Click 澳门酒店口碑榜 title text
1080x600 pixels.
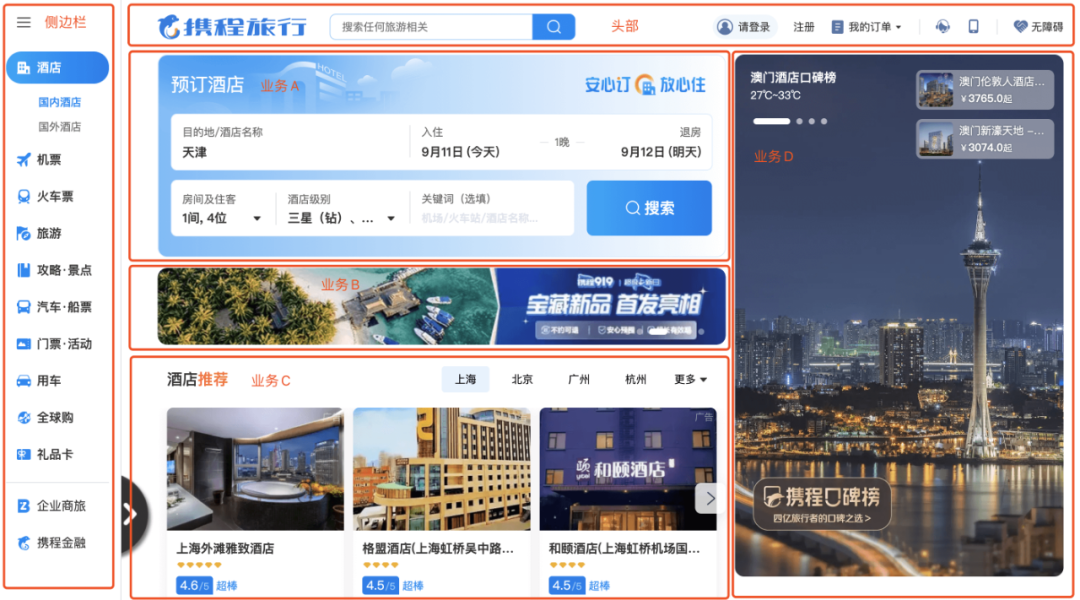pos(793,78)
